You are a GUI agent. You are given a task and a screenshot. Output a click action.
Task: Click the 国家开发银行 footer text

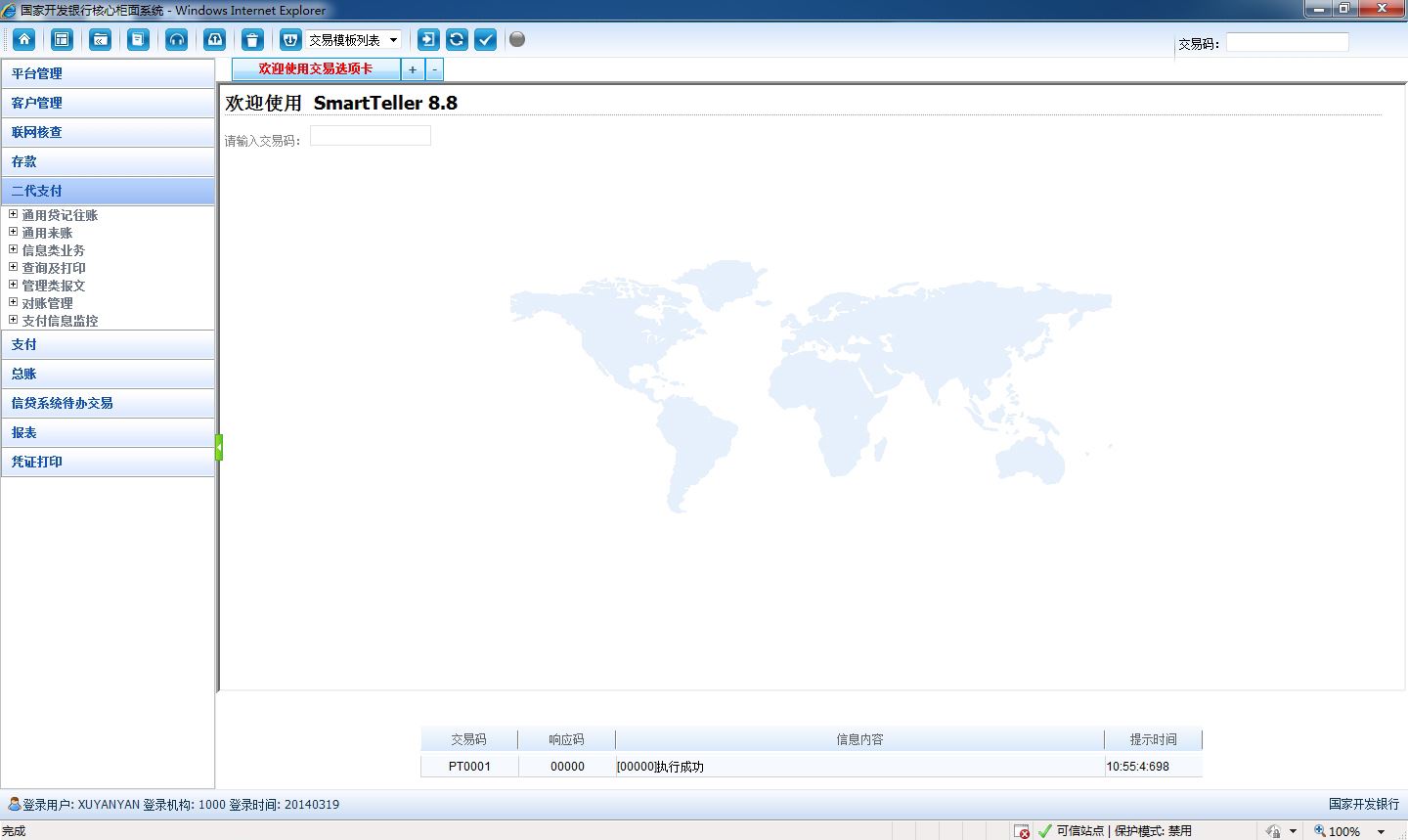pos(1364,804)
